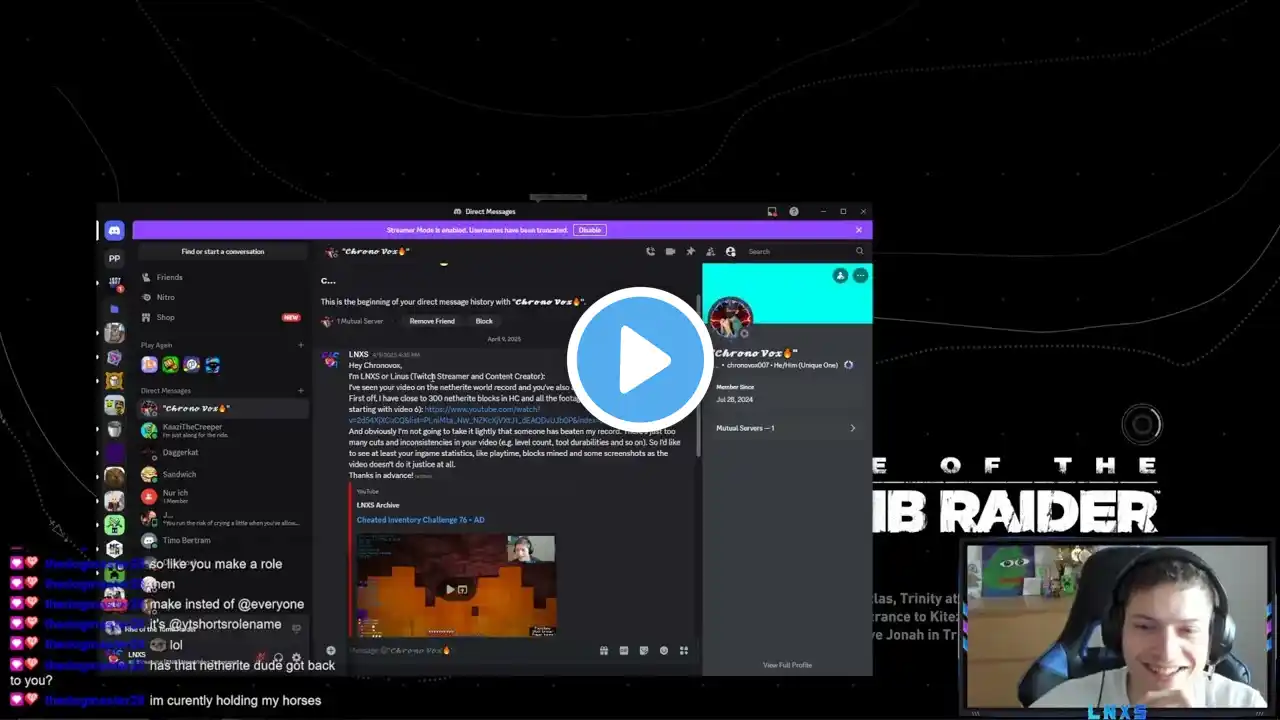The height and width of the screenshot is (720, 1280).
Task: Click Chrono Vox profile avatar
Action: tap(730, 318)
